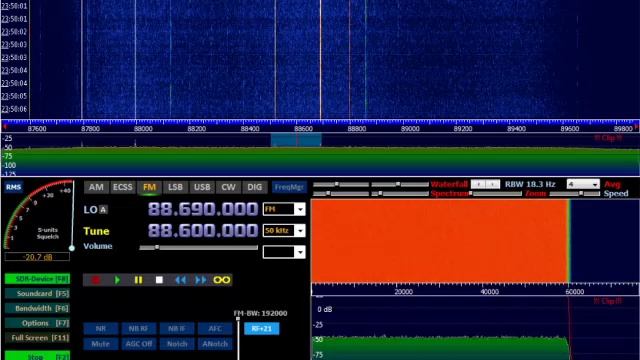Open the FreqMgr frequency manager

point(289,187)
